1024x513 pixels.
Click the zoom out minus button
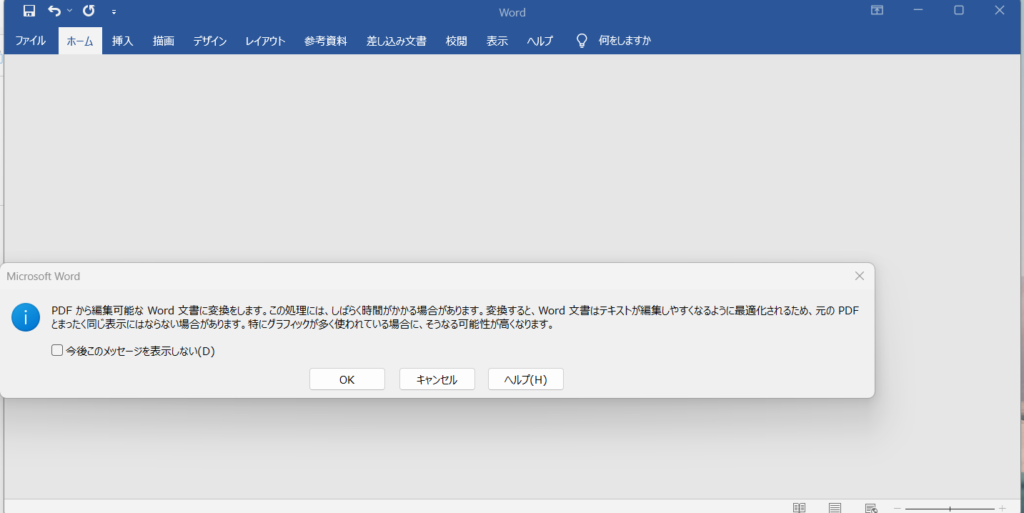[897, 508]
